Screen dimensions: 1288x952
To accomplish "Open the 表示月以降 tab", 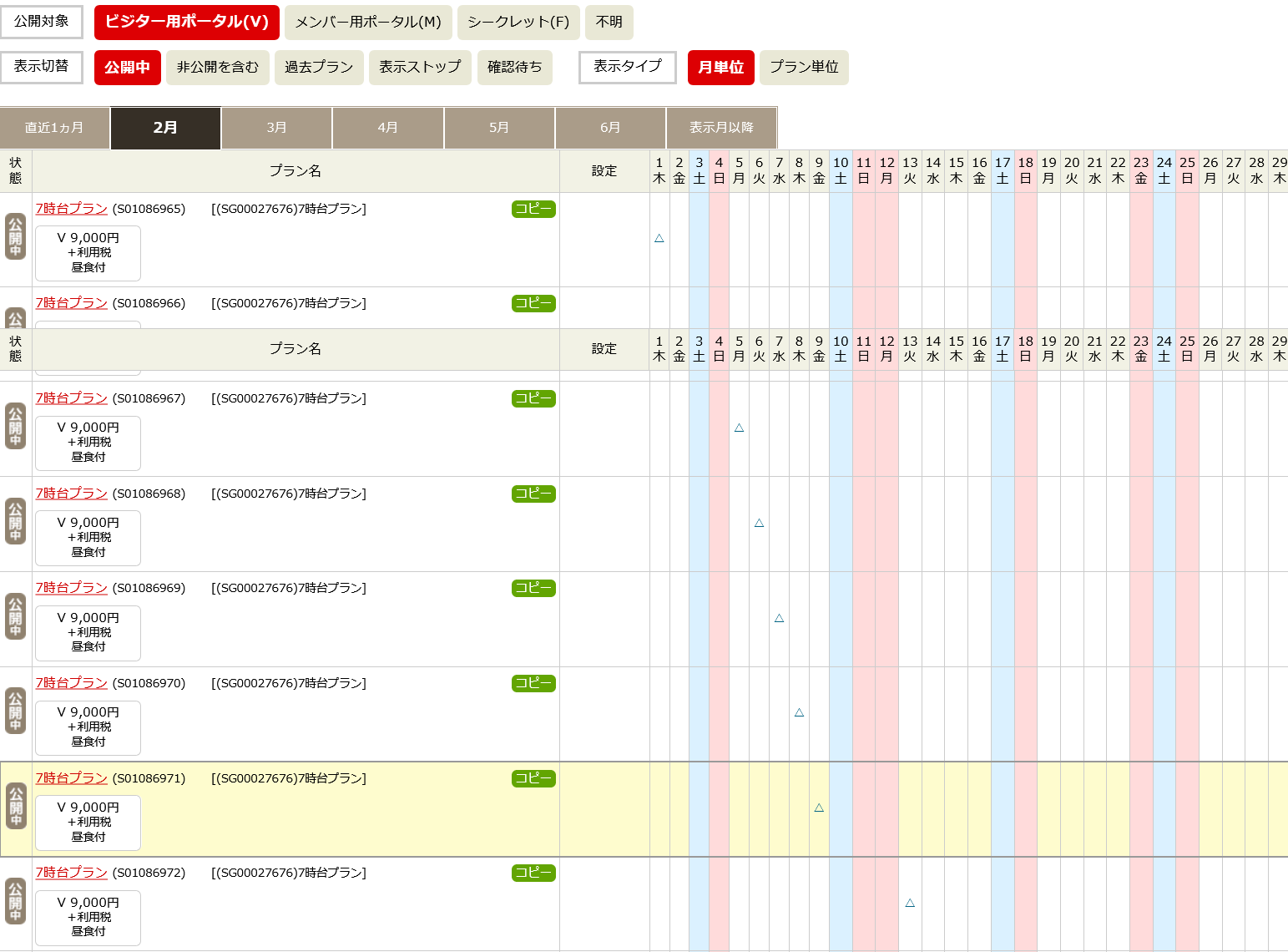I will click(x=721, y=128).
